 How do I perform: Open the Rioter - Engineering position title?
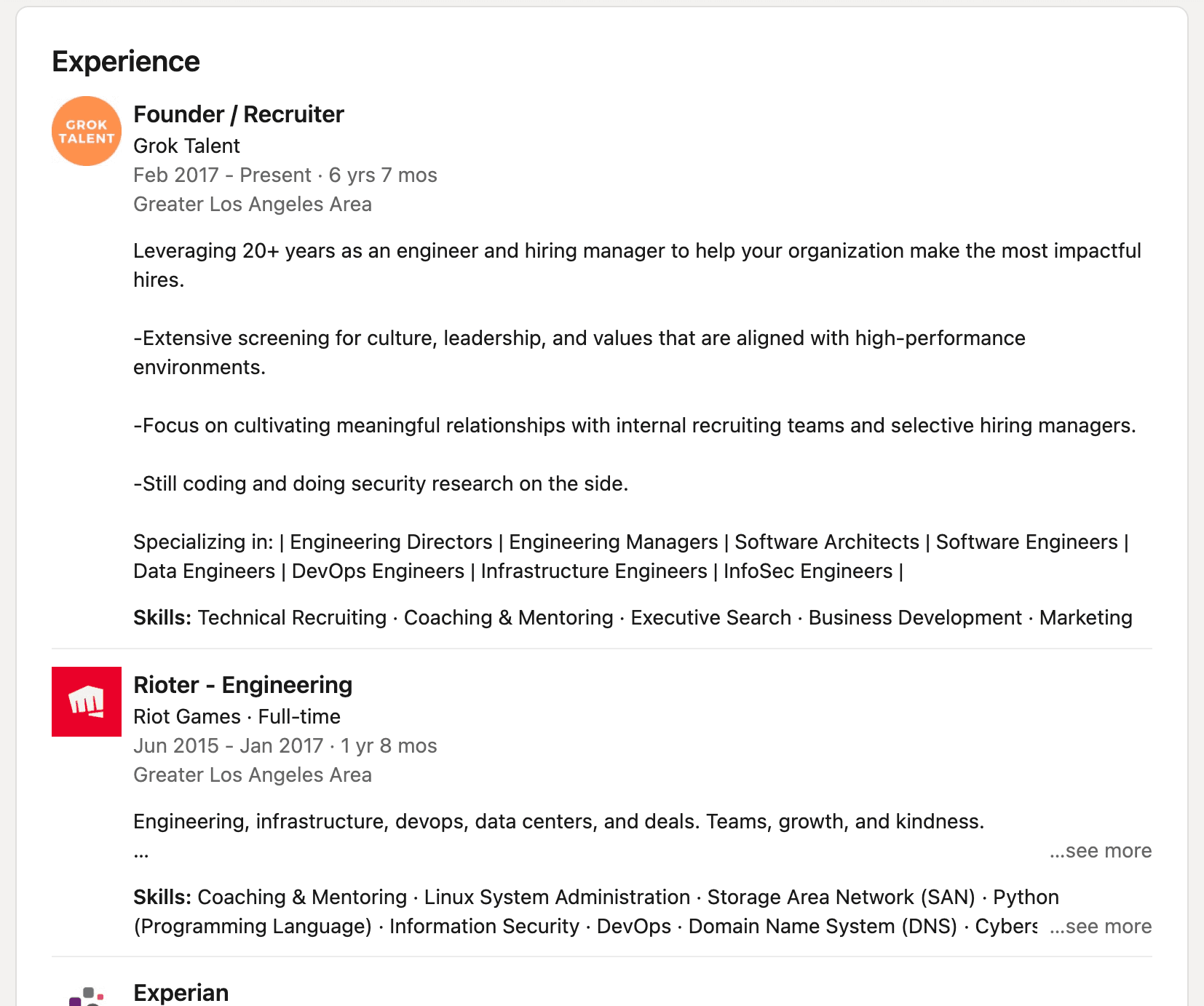(242, 685)
